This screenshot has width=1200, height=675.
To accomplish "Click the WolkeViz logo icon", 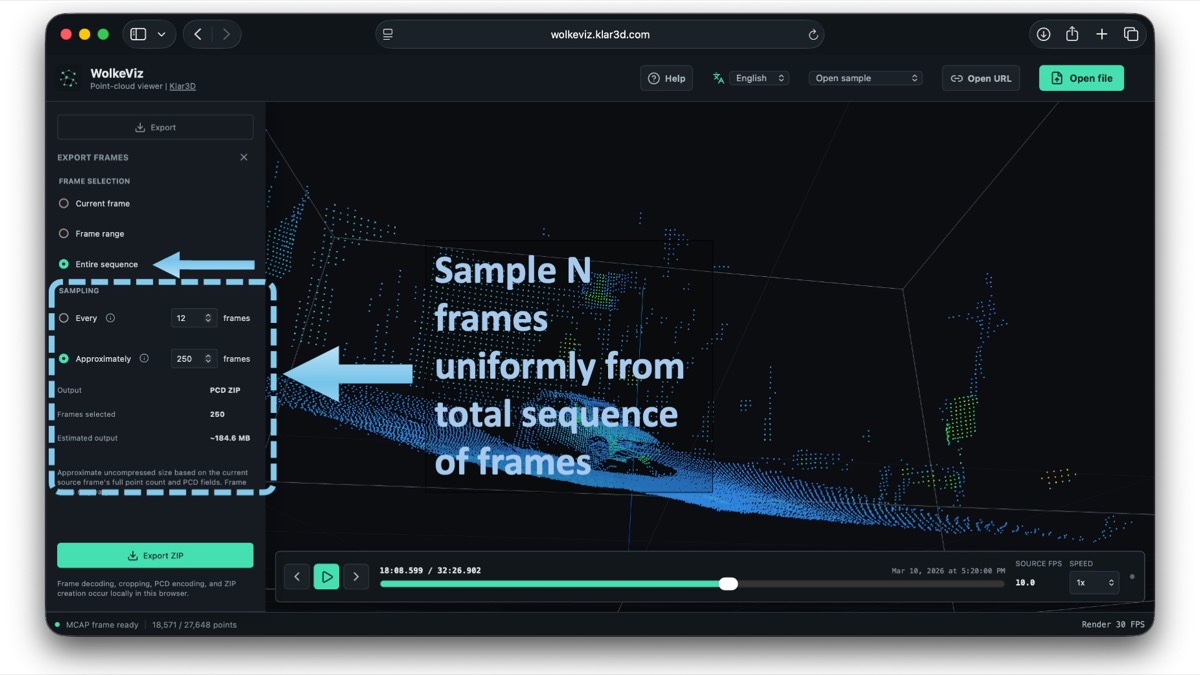I will (x=68, y=78).
